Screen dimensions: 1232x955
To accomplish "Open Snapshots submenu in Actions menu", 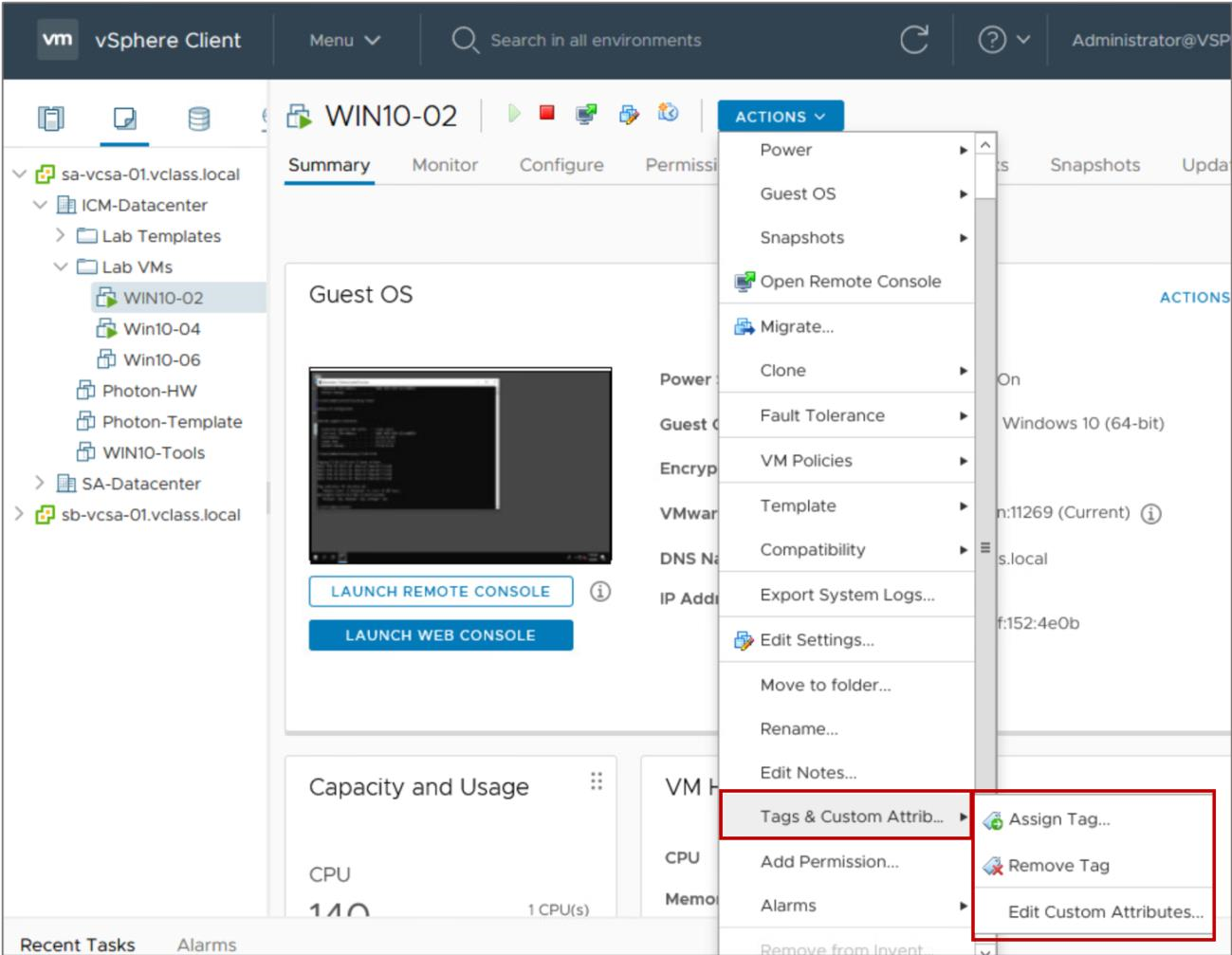I will (847, 237).
